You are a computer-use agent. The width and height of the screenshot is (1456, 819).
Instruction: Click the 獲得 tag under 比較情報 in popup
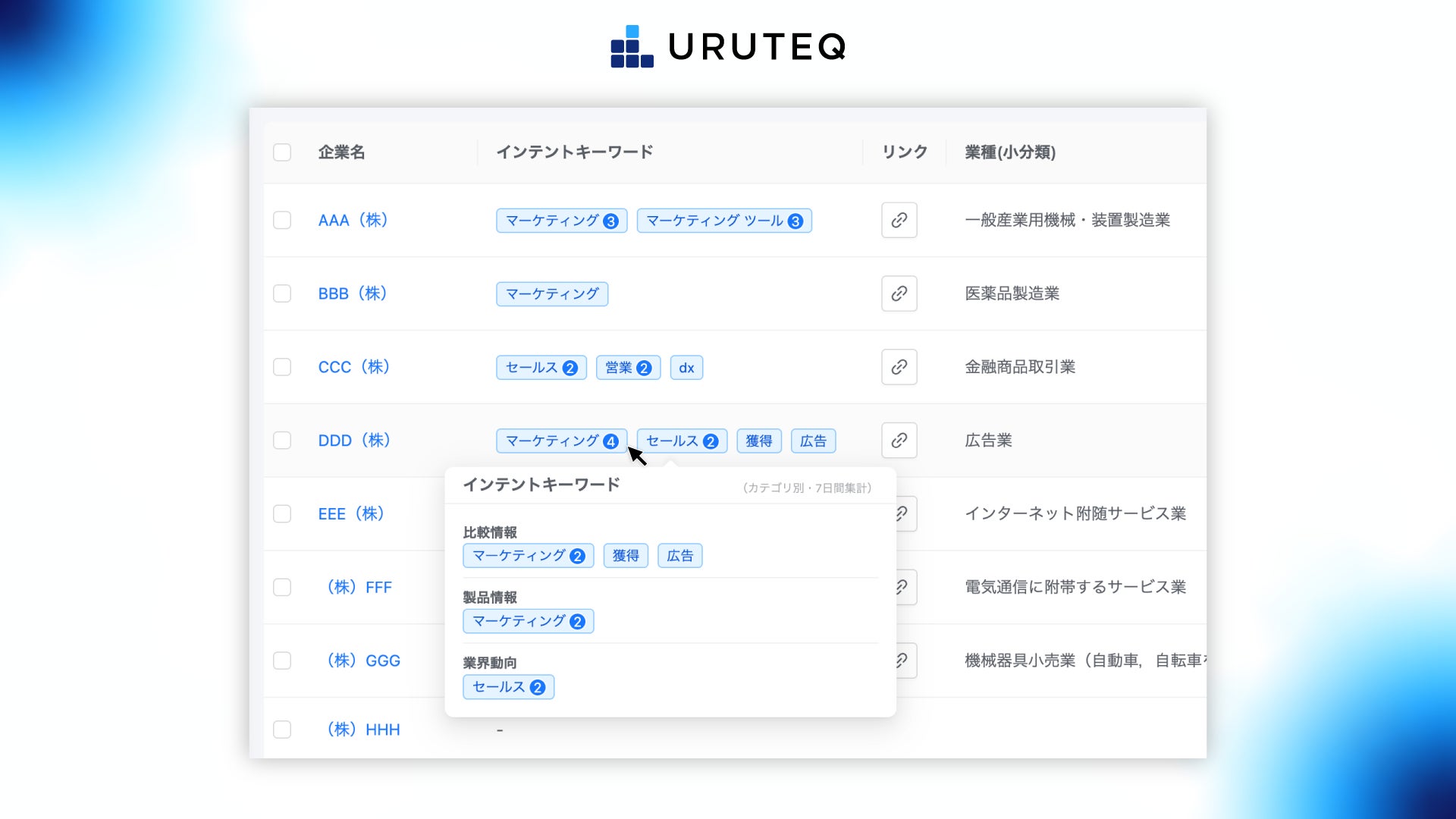point(626,556)
